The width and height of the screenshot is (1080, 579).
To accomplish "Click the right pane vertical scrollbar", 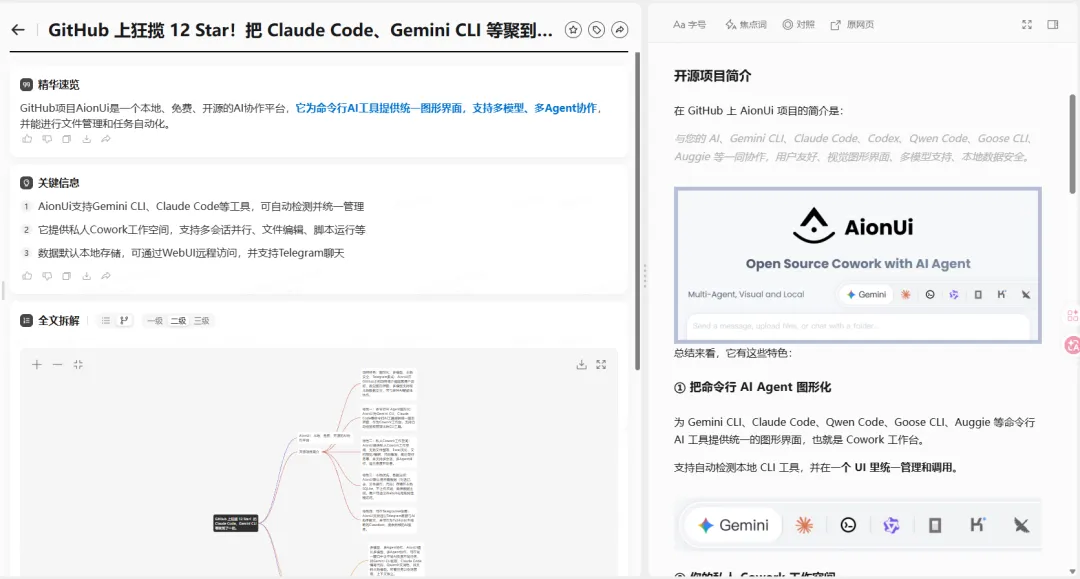I will click(1072, 145).
